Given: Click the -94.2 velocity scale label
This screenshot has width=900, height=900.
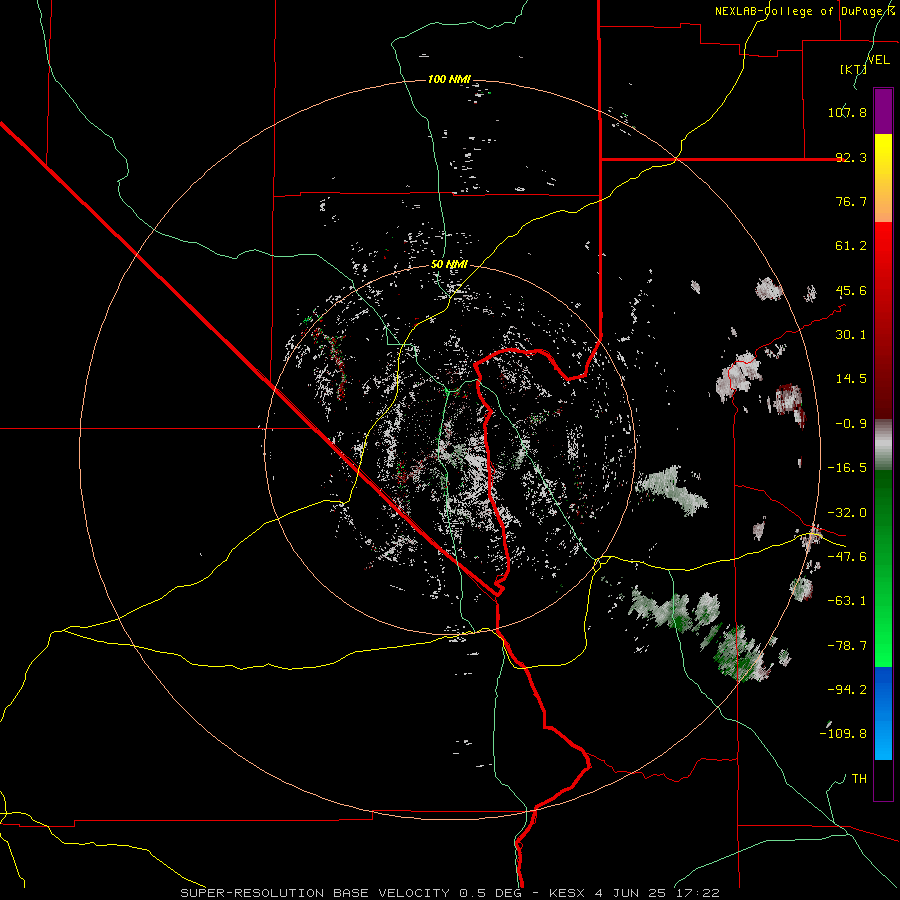Looking at the screenshot, I should tap(847, 690).
